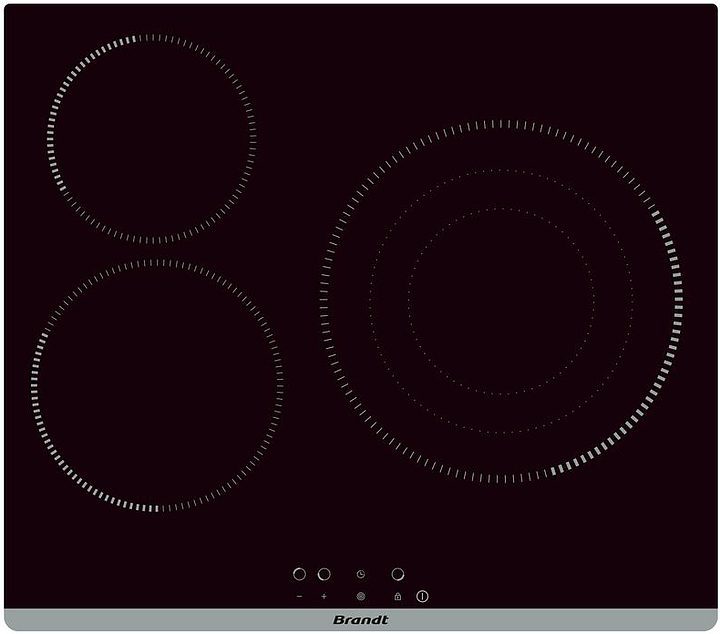Select the rightmost circular zone selector key
The width and height of the screenshot is (720, 634).
pos(398,574)
